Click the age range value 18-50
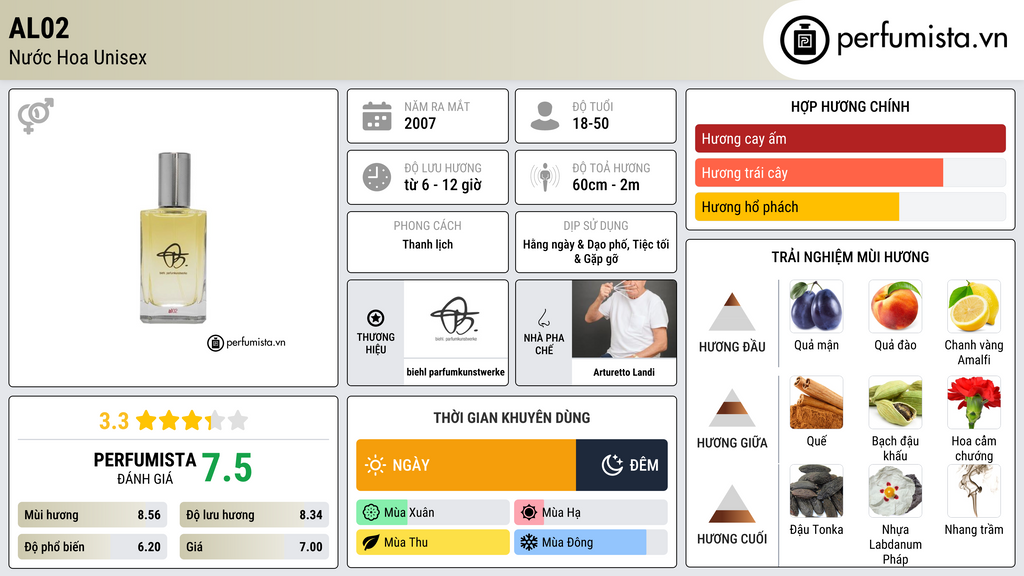Image resolution: width=1024 pixels, height=576 pixels. coord(590,123)
